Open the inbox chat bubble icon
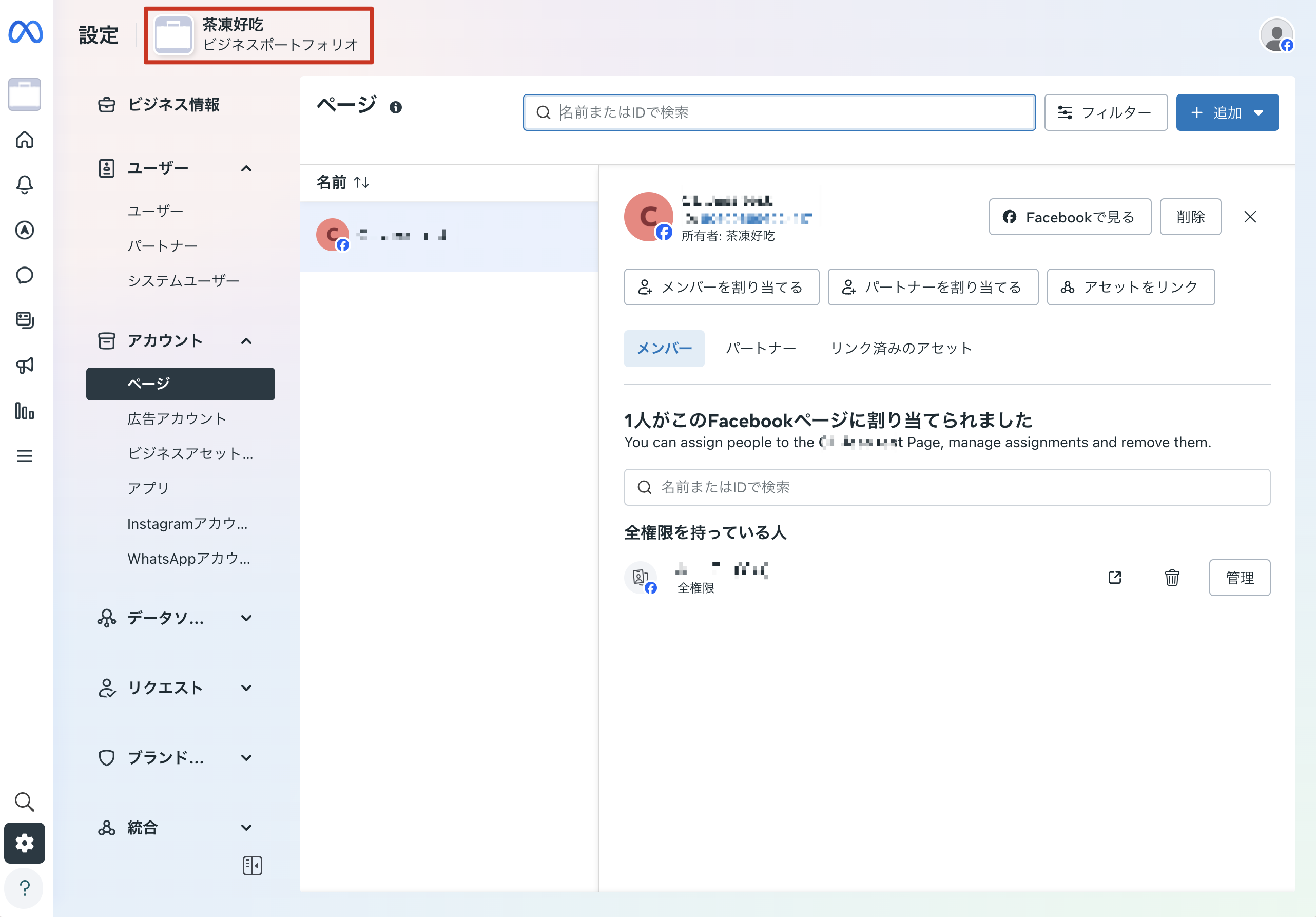Viewport: 1316px width, 917px height. pyautogui.click(x=25, y=275)
